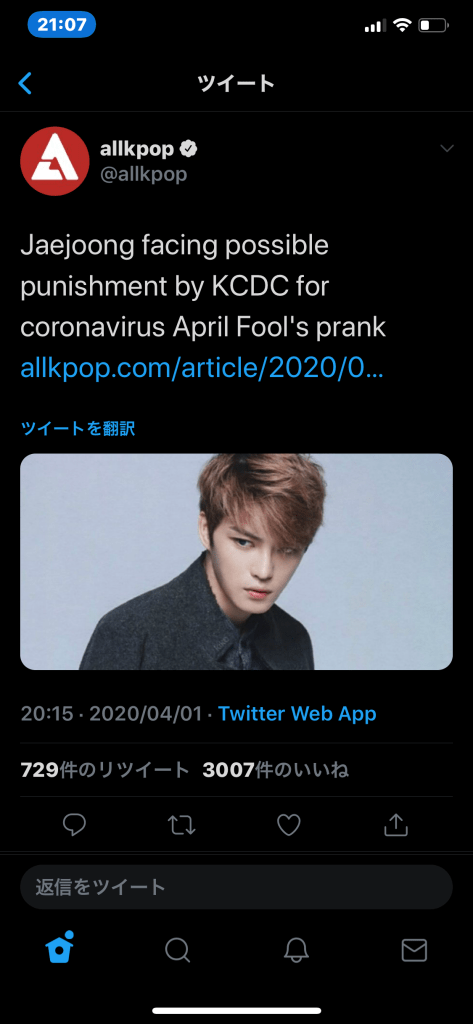
Task: Open the Notifications bell tab
Action: 296,950
